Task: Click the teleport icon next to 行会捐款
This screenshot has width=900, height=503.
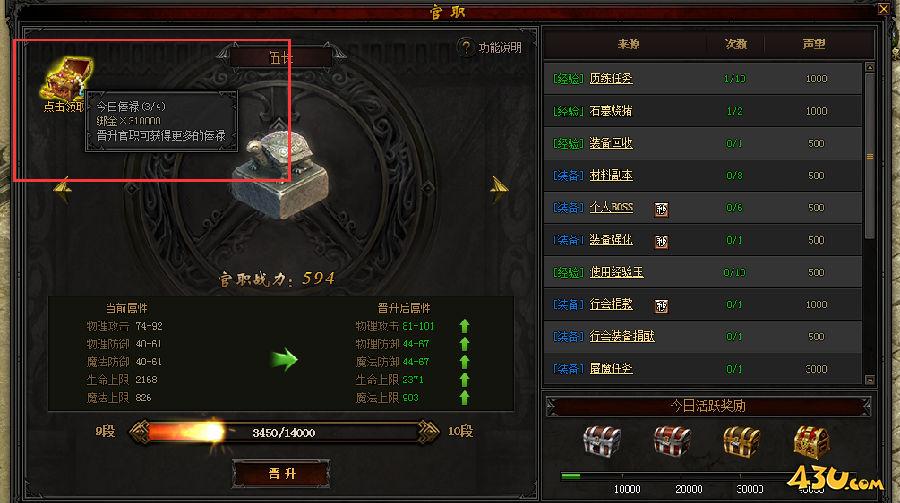Action: [661, 306]
